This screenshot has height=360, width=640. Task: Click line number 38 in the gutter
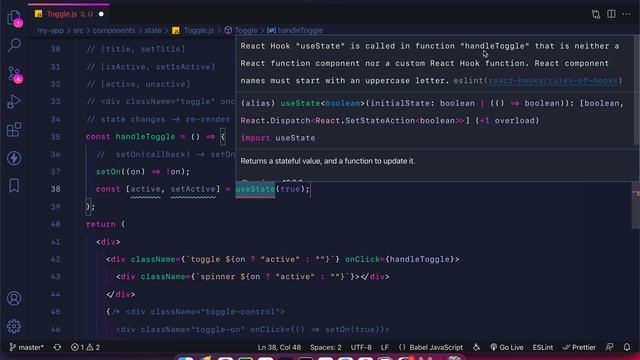click(56, 189)
